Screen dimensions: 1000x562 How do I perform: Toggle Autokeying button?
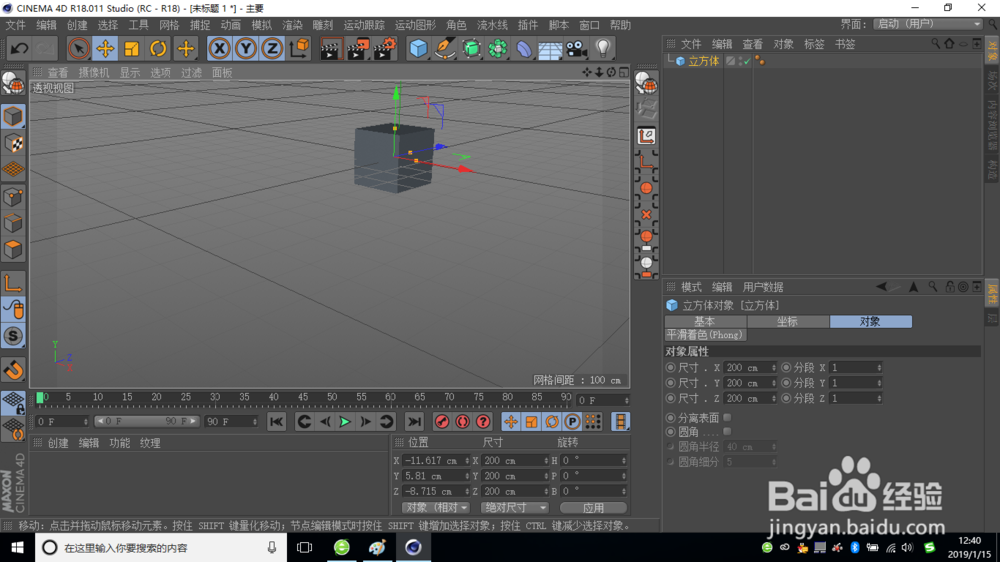[462, 422]
